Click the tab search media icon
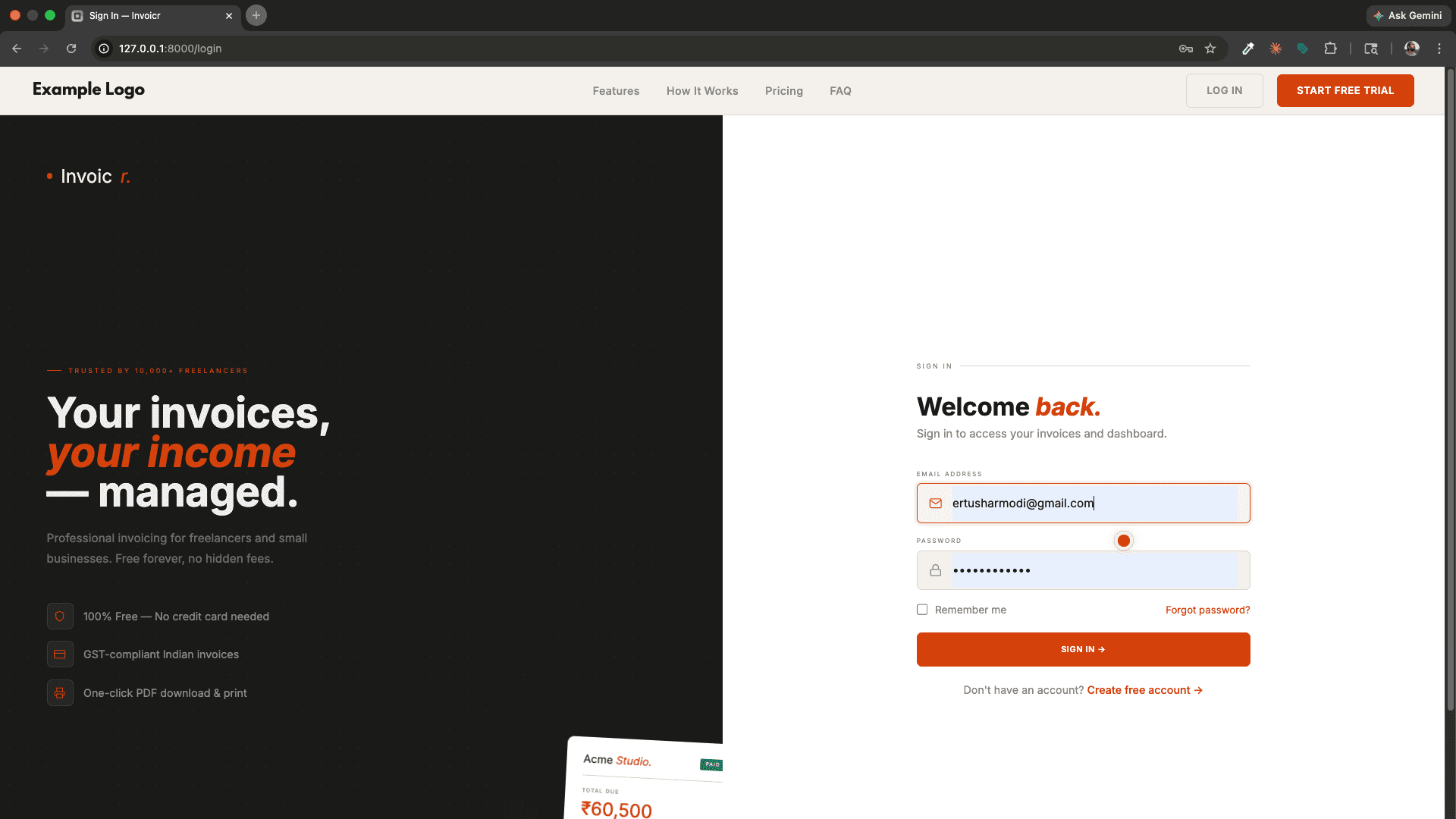 1371,49
